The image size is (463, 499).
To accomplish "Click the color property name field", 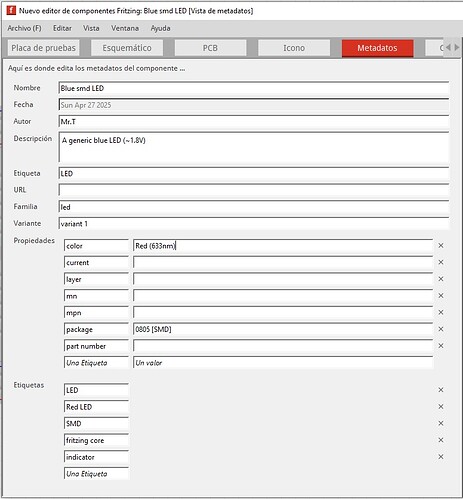I will [96, 246].
